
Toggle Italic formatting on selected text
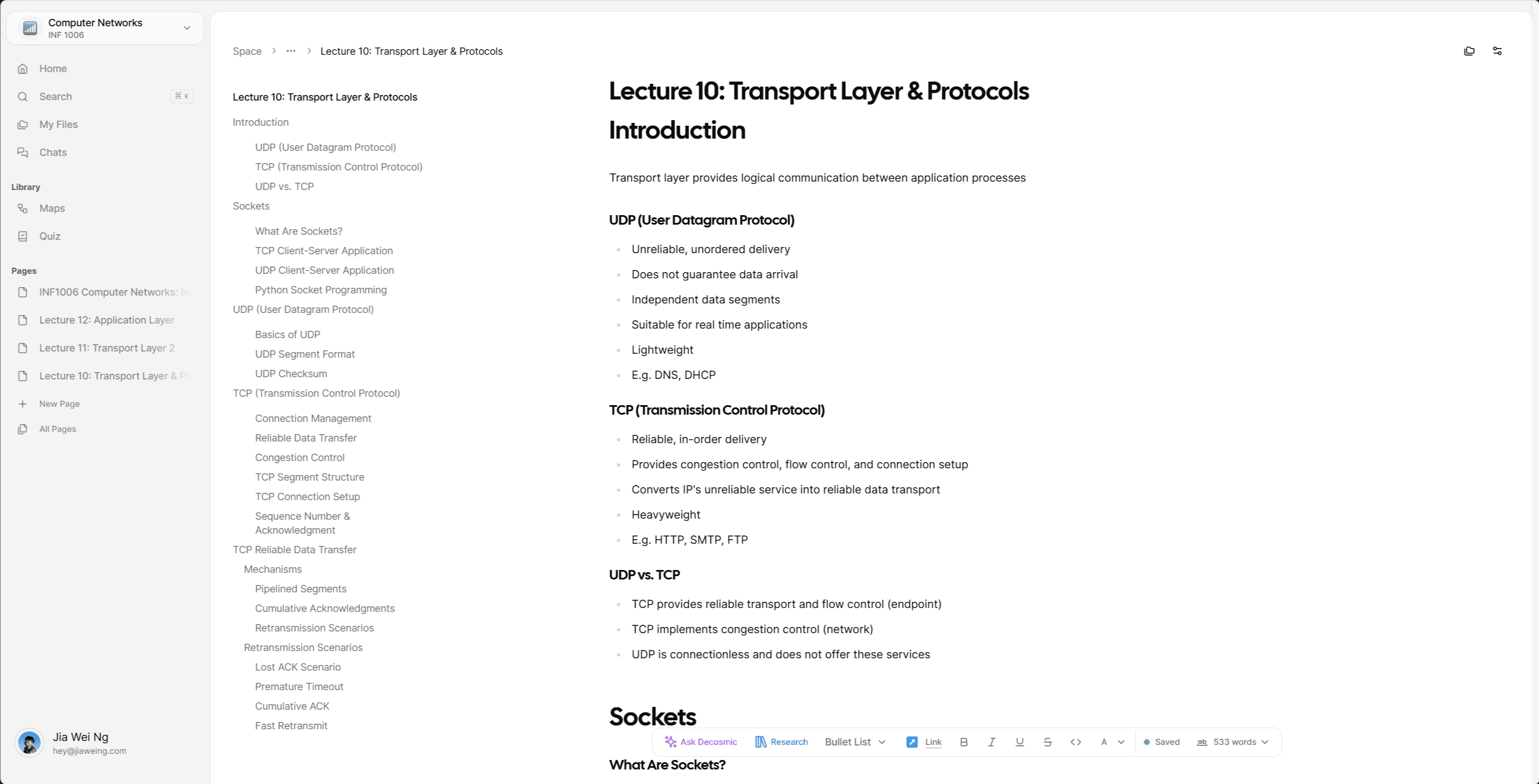[992, 741]
